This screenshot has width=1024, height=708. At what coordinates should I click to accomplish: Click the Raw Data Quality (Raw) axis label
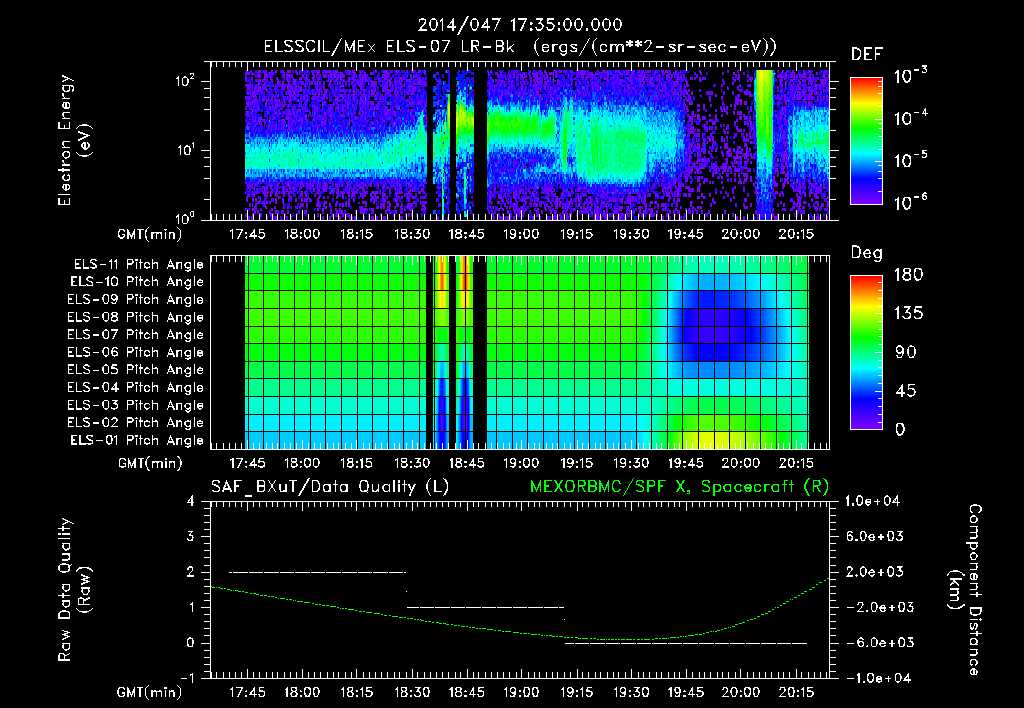click(74, 590)
